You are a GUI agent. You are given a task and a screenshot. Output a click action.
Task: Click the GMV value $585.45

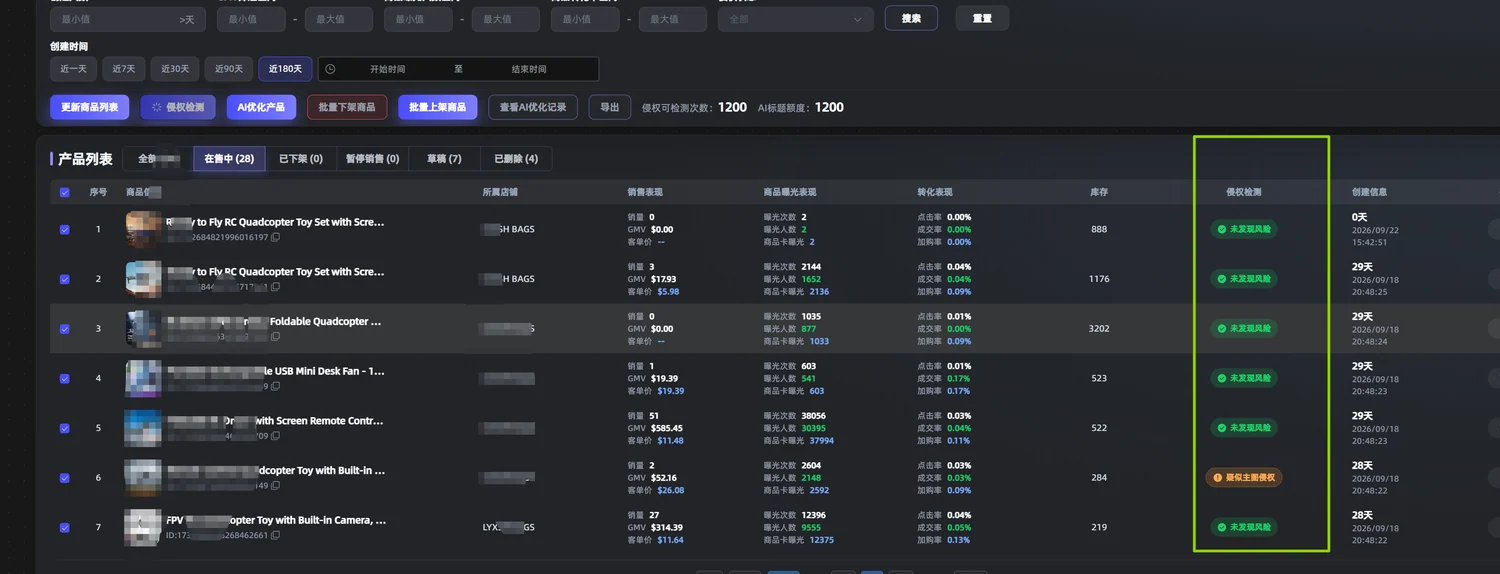pyautogui.click(x=666, y=428)
